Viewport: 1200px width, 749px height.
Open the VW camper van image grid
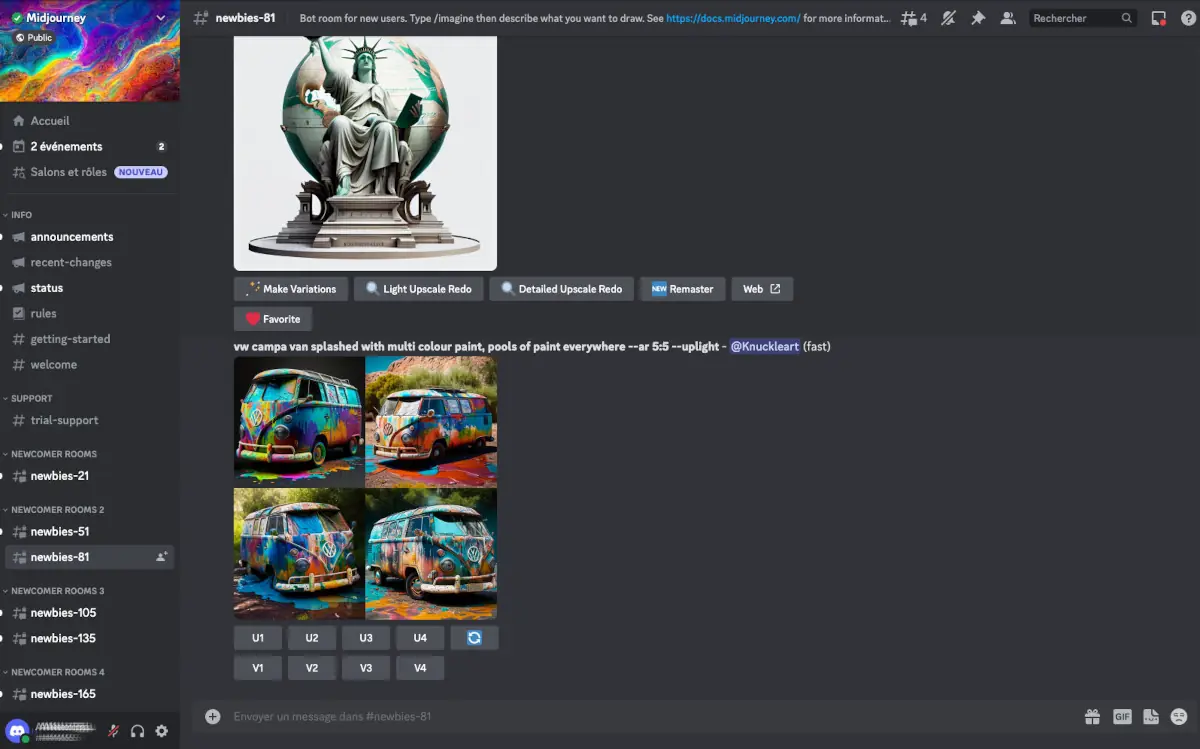[x=365, y=488]
